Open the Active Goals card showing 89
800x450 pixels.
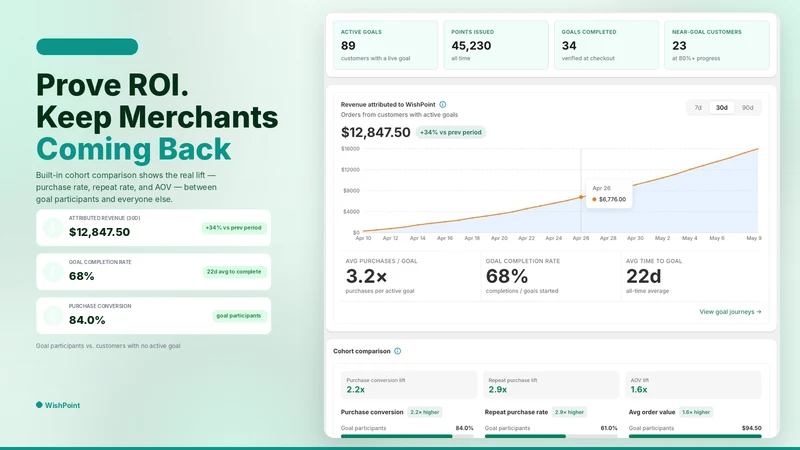tap(386, 45)
